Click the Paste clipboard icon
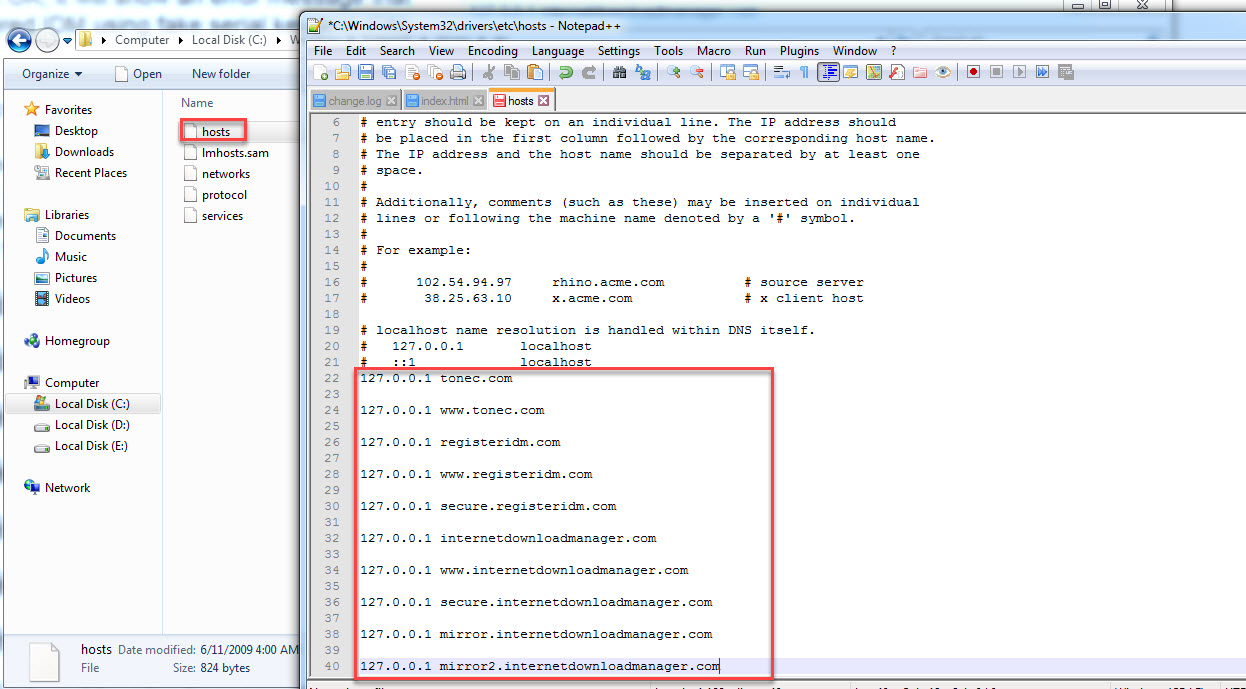Viewport: 1246px width, 689px height. (x=535, y=72)
